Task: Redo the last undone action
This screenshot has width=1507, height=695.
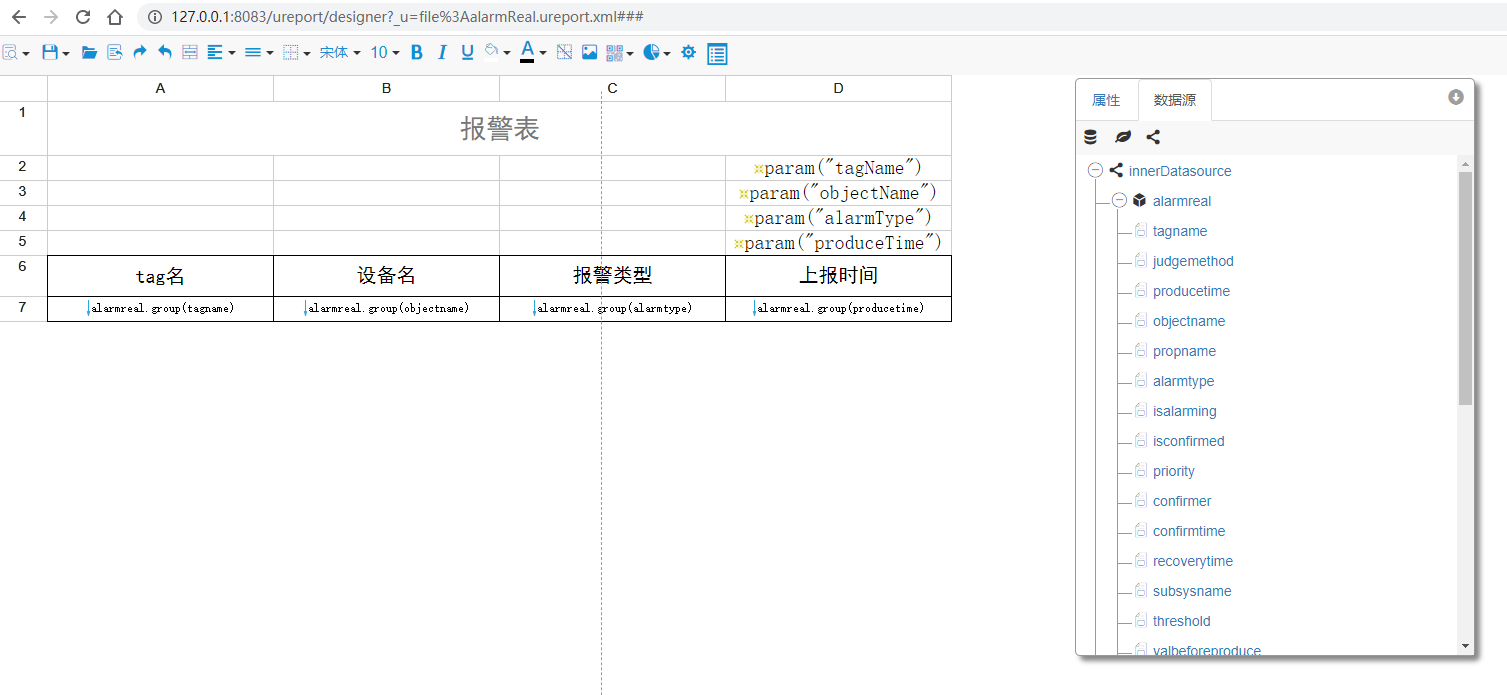Action: [140, 53]
